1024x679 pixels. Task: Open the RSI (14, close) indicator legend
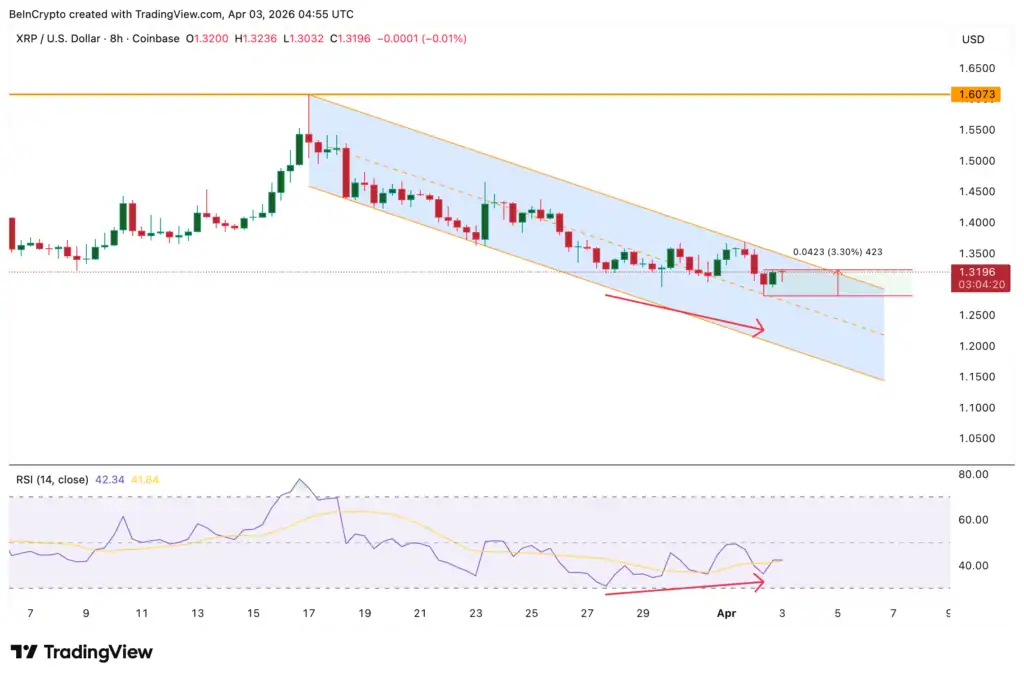click(x=51, y=480)
